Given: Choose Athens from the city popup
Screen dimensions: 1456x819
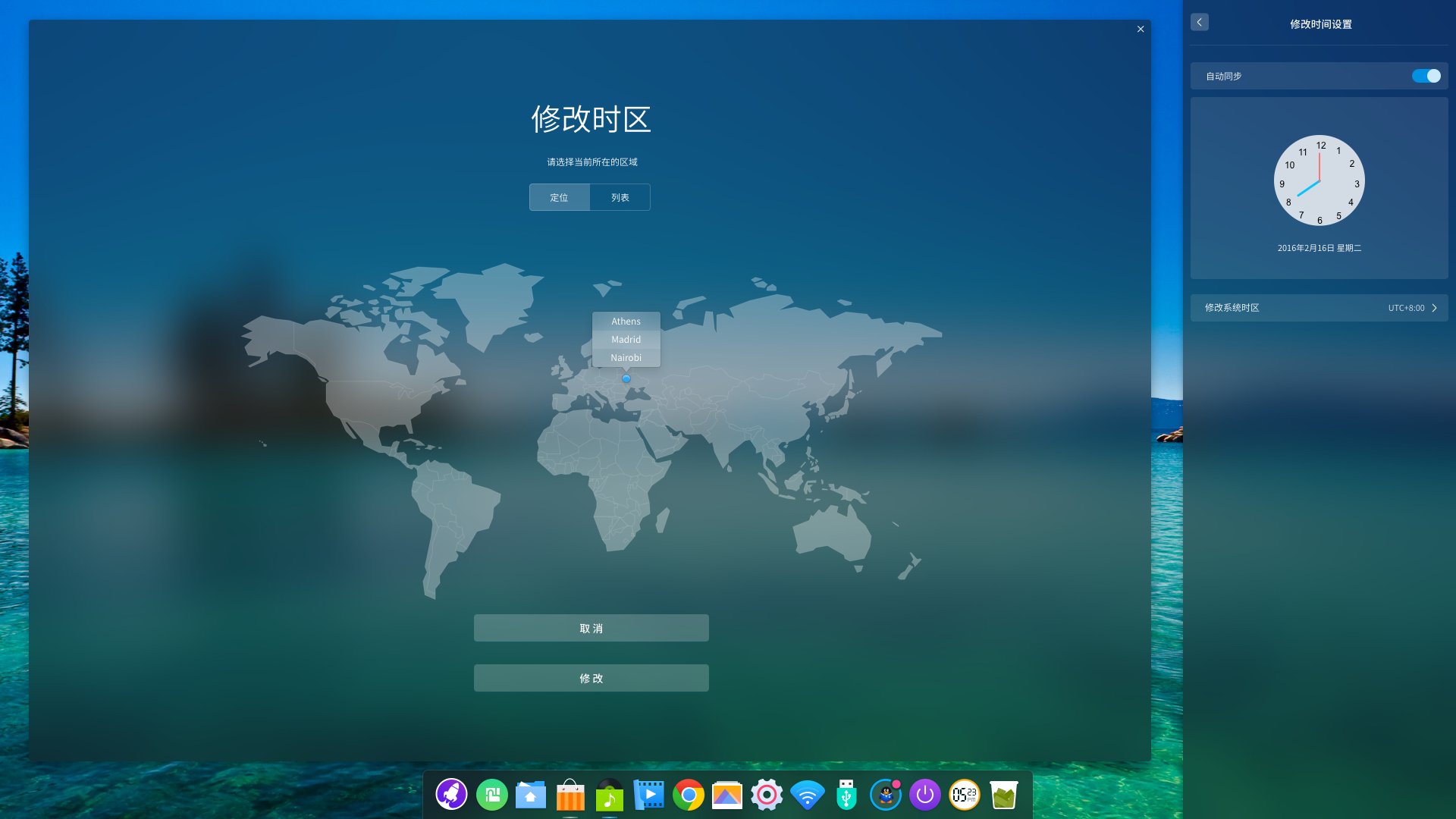Looking at the screenshot, I should [x=626, y=322].
